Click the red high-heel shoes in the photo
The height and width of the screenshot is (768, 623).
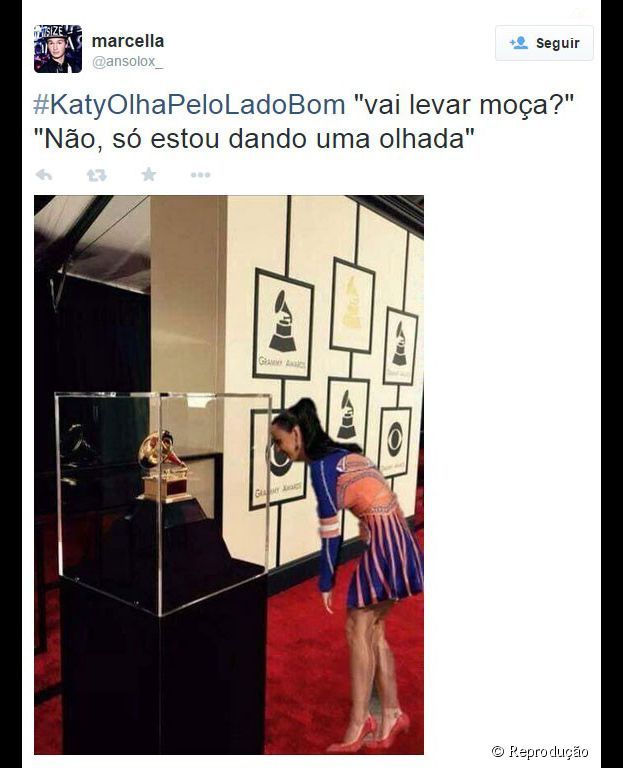point(368,733)
